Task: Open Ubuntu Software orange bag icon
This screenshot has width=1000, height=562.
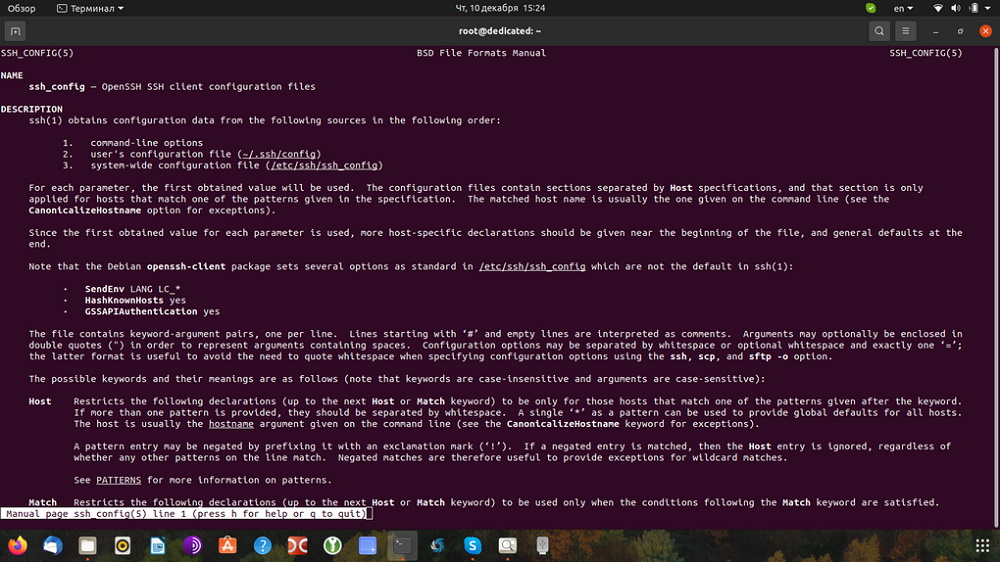Action: click(228, 545)
